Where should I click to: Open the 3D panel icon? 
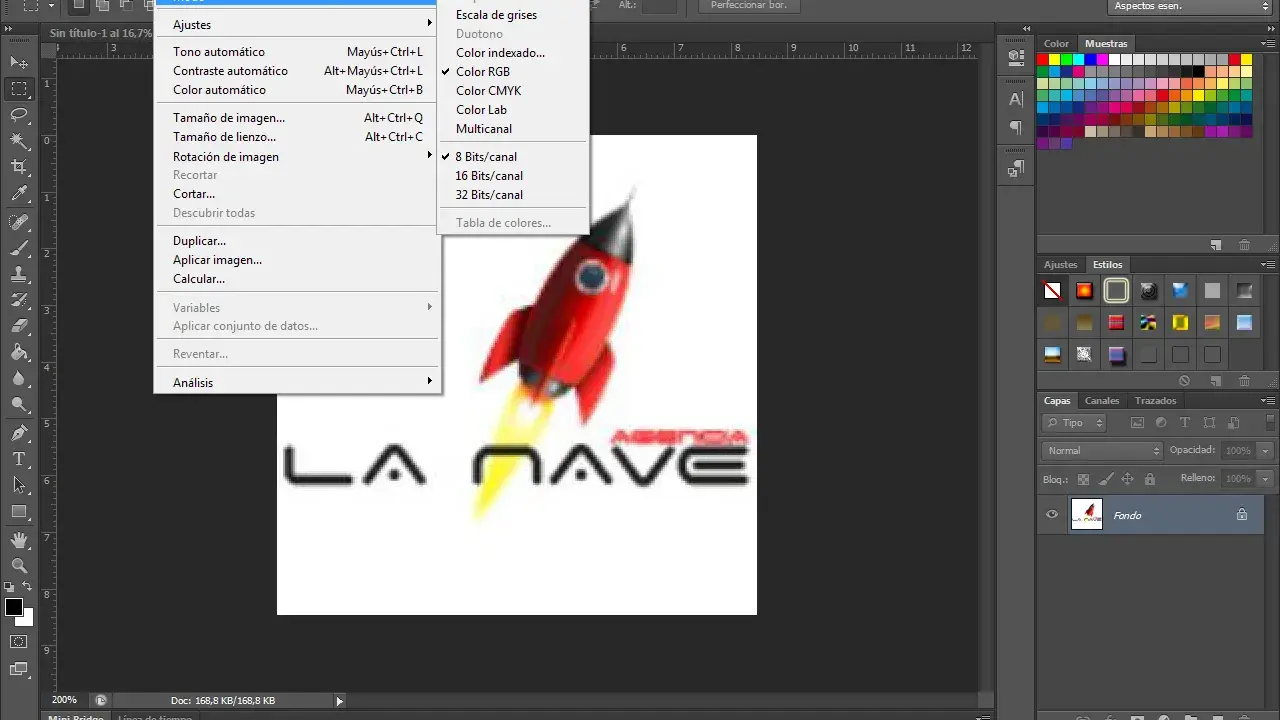pyautogui.click(x=1016, y=57)
